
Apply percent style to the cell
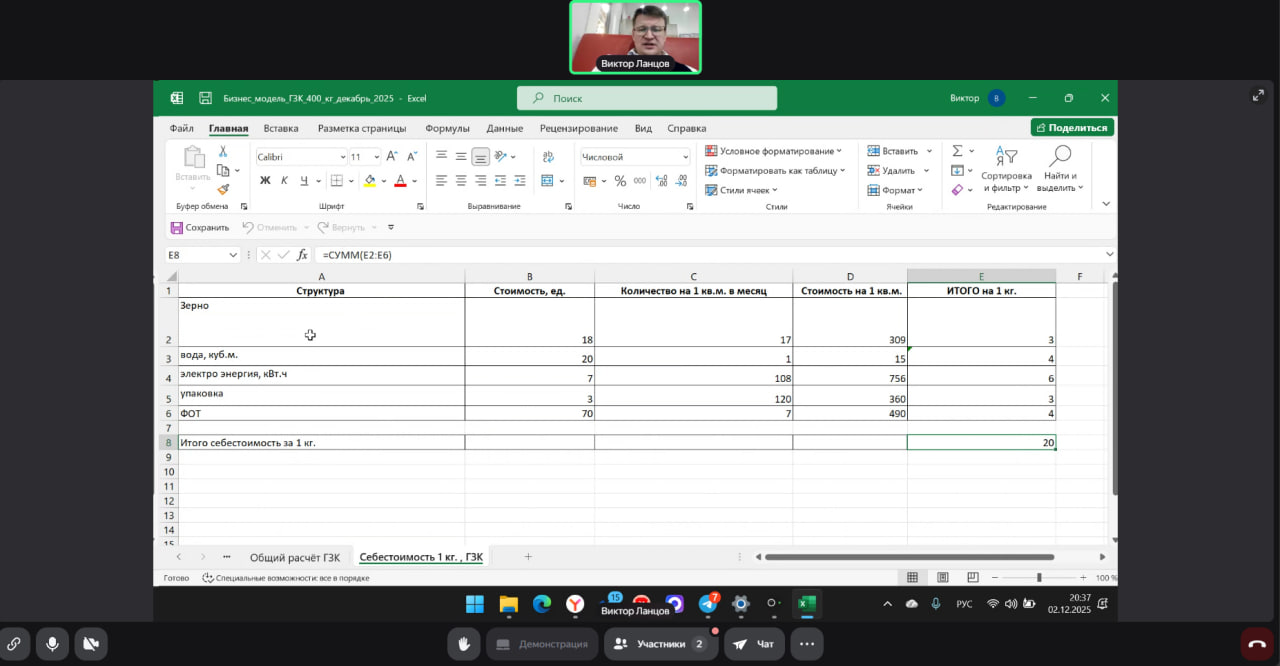click(x=620, y=181)
